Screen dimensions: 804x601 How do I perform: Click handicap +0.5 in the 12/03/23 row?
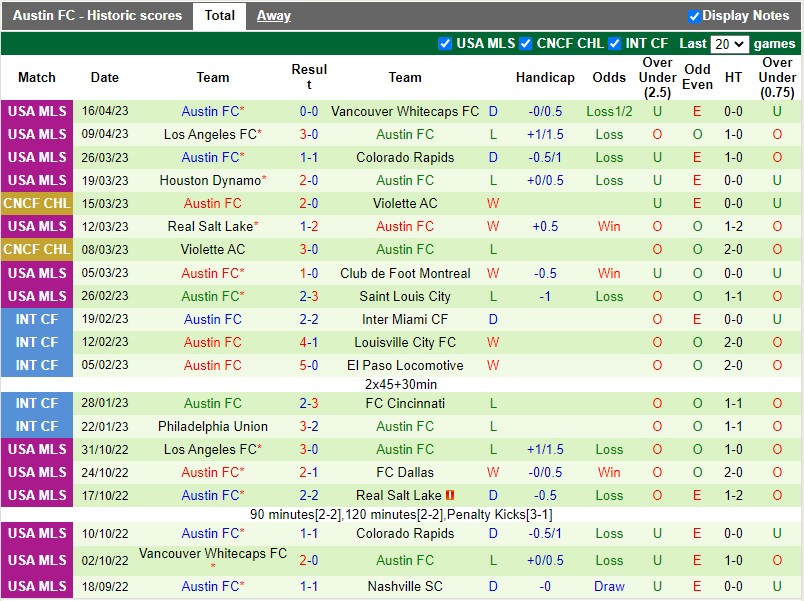point(545,227)
